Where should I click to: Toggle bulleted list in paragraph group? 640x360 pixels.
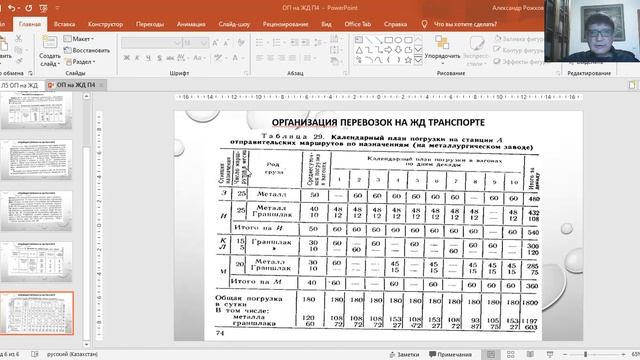coord(260,42)
